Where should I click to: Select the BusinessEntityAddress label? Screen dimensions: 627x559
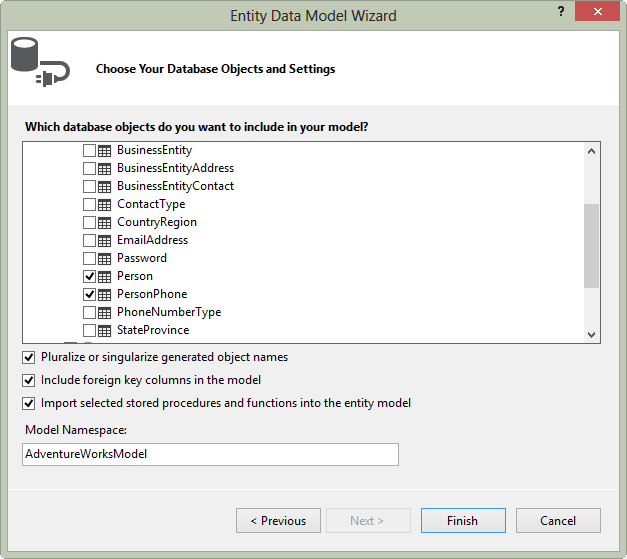point(175,168)
